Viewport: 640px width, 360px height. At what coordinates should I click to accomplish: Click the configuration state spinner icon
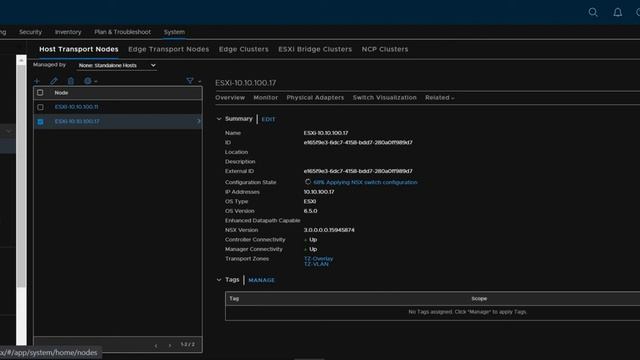pos(308,182)
